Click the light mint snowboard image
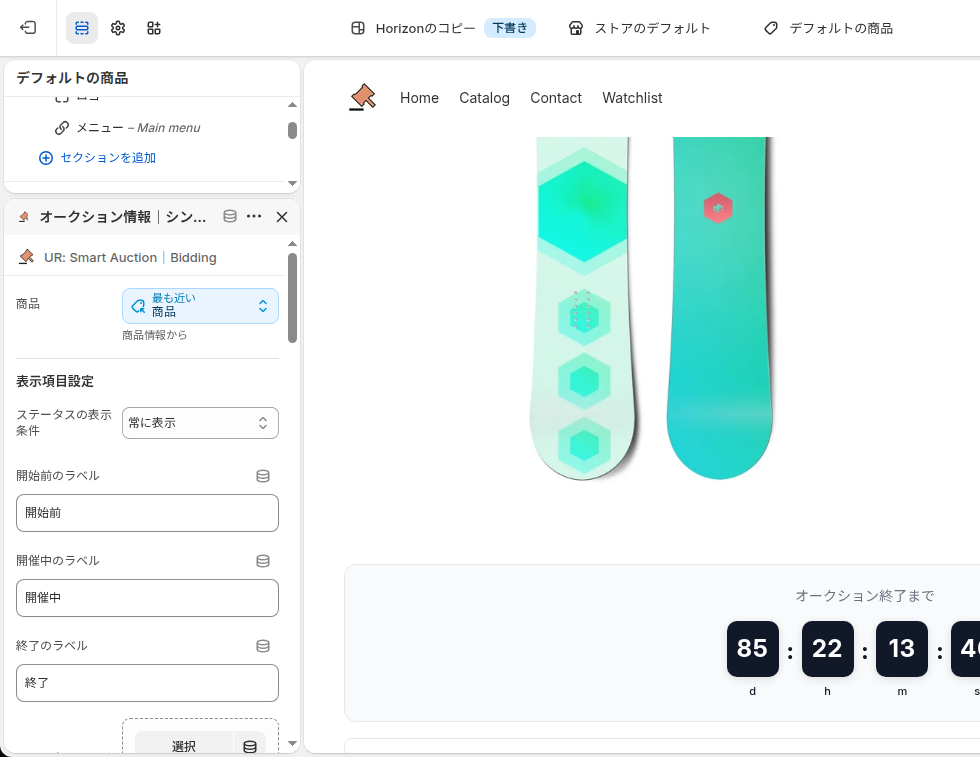This screenshot has height=757, width=980. pos(584,309)
